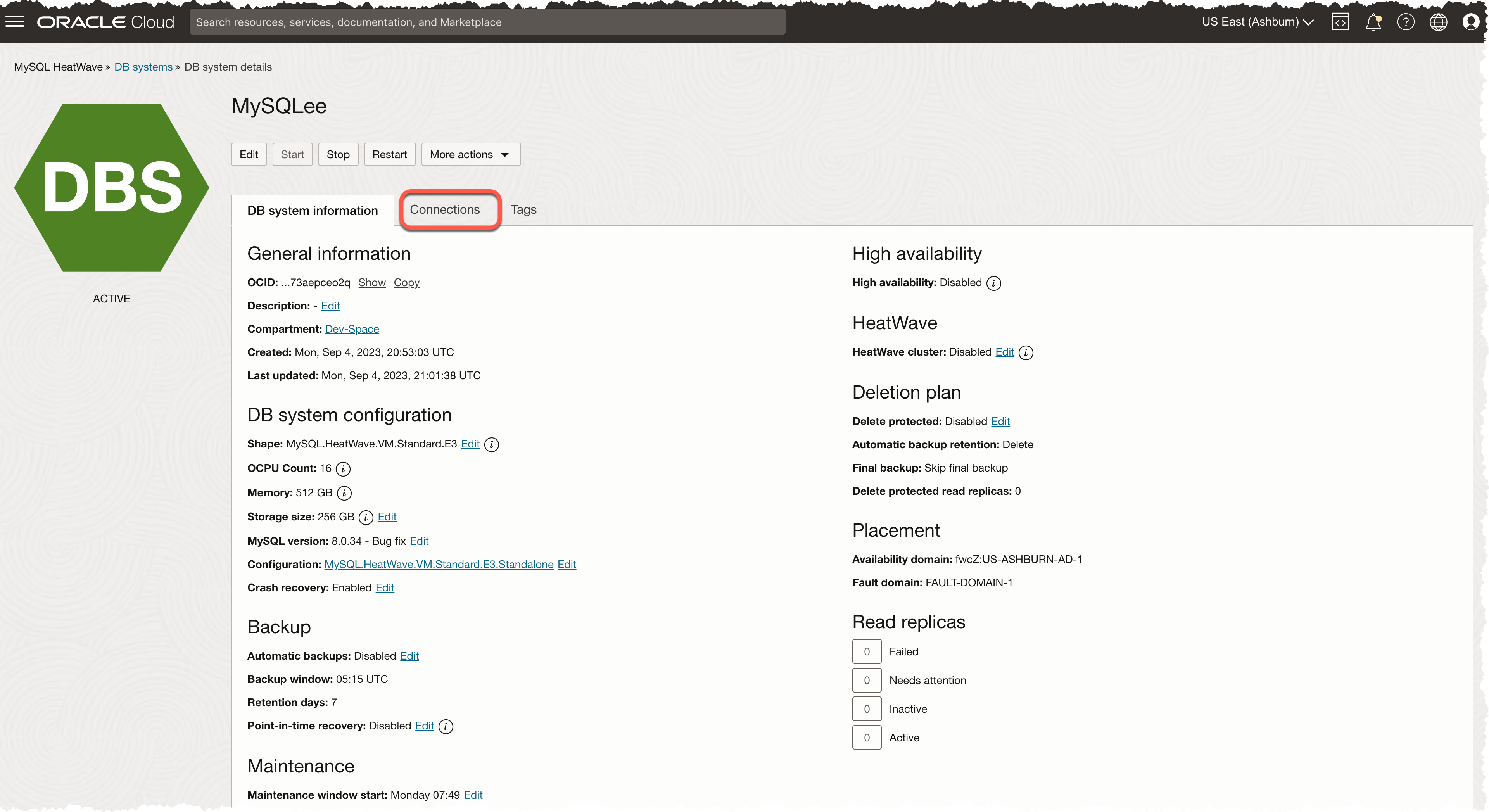Show info icon for Point-in-time recovery
This screenshot has width=1489, height=812.
tap(446, 726)
